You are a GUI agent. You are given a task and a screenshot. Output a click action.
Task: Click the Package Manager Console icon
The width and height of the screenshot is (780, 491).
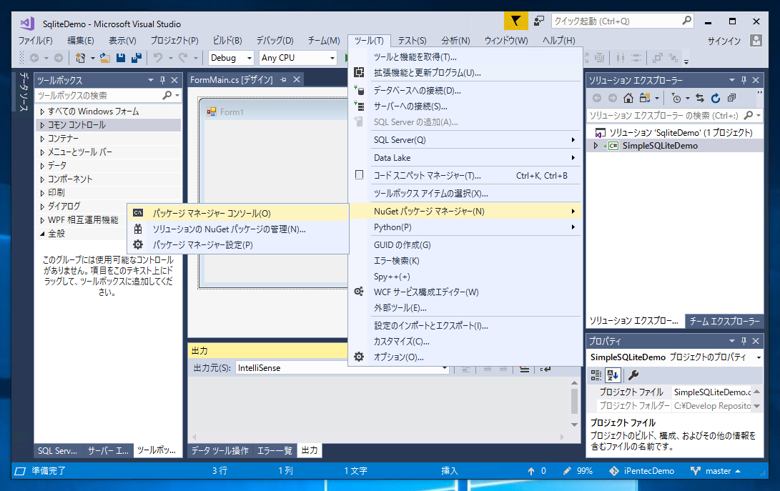138,213
